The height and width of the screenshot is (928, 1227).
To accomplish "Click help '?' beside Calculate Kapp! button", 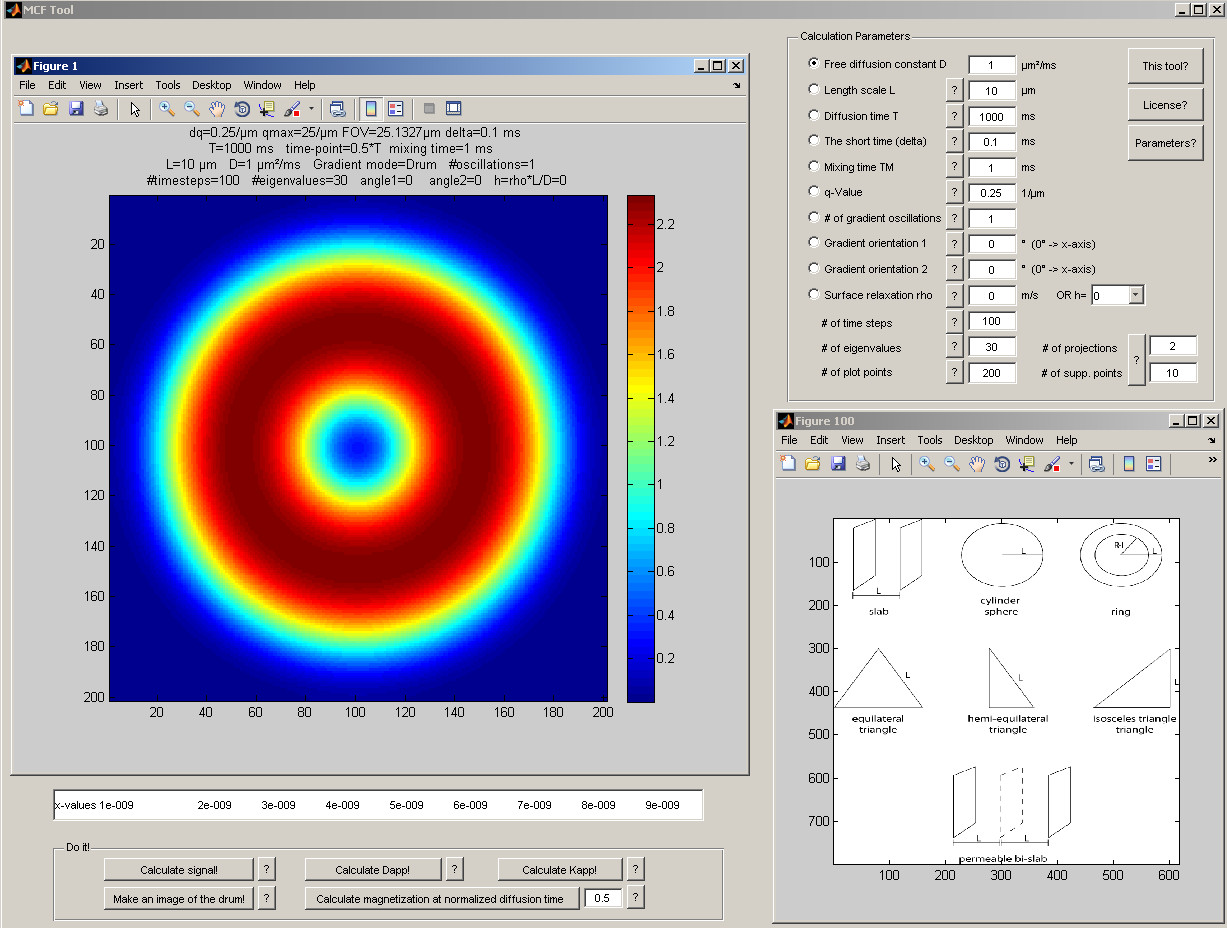I will (636, 869).
